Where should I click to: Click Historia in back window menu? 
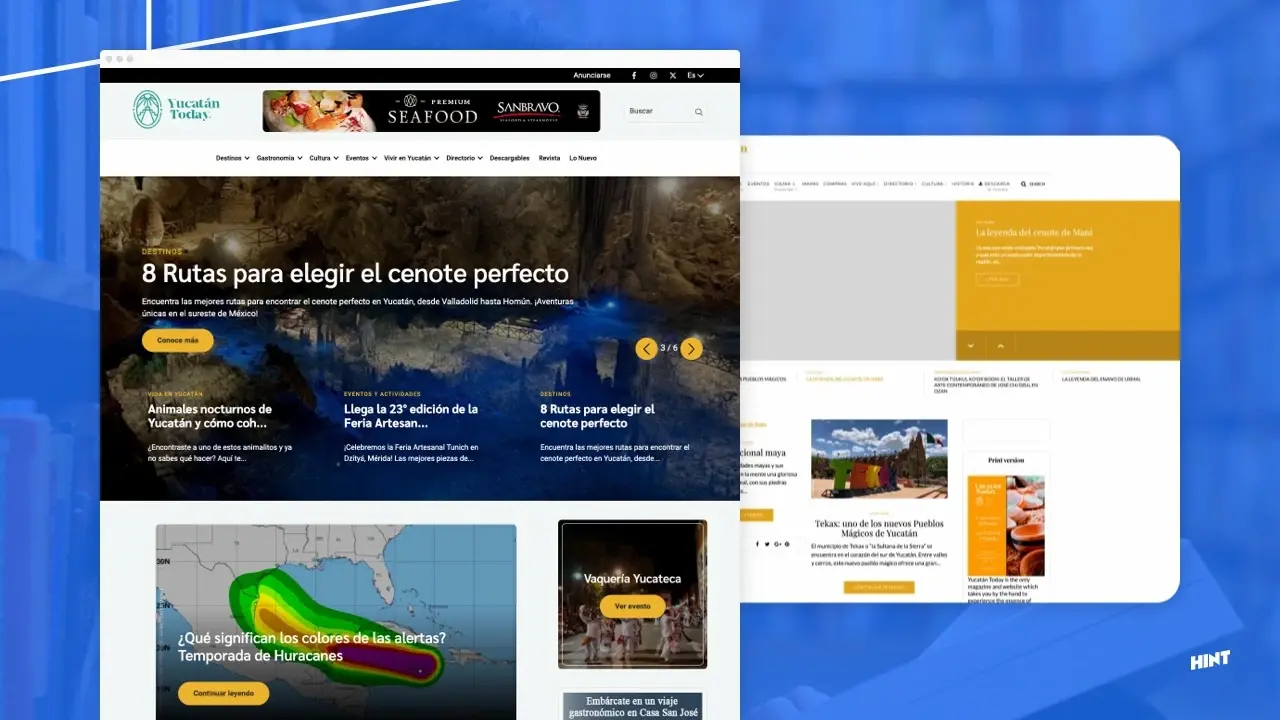(x=962, y=184)
